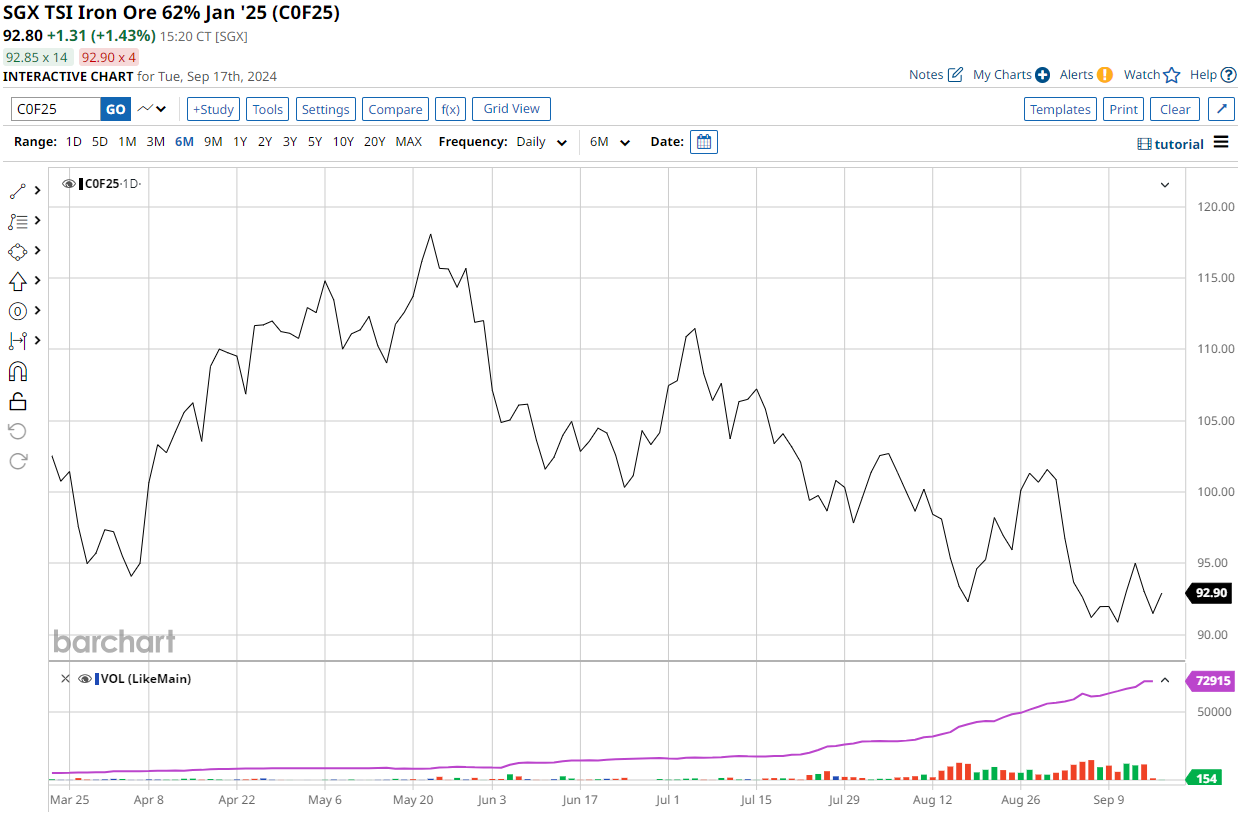
Task: Open the 6M period dropdown
Action: point(610,142)
